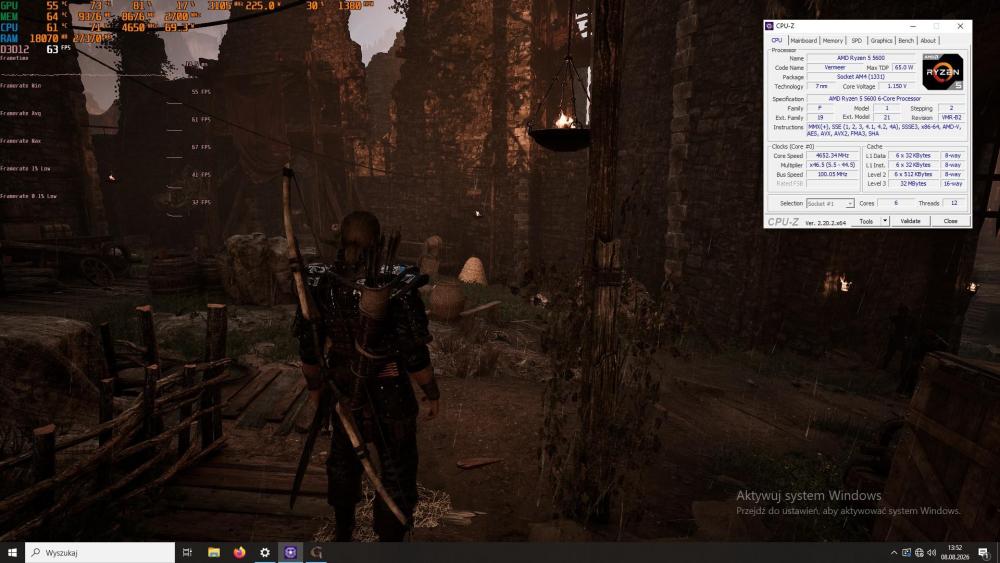The width and height of the screenshot is (1000, 563).
Task: Click the Cores count field showing 6
Action: pos(895,203)
